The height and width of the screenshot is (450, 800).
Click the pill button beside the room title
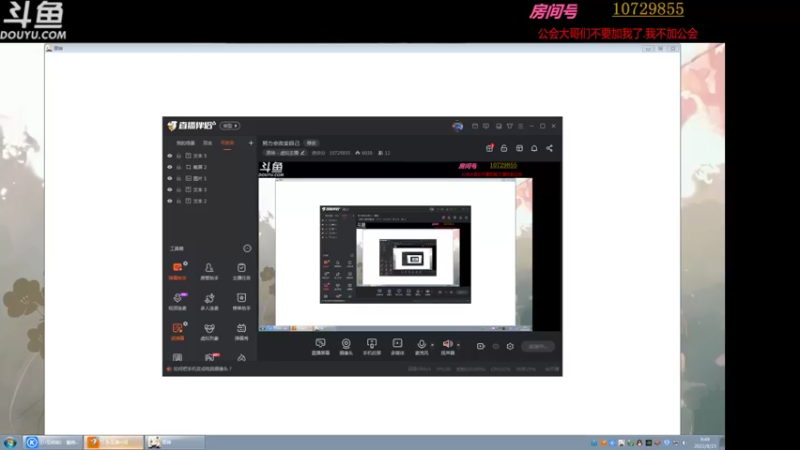(311, 143)
